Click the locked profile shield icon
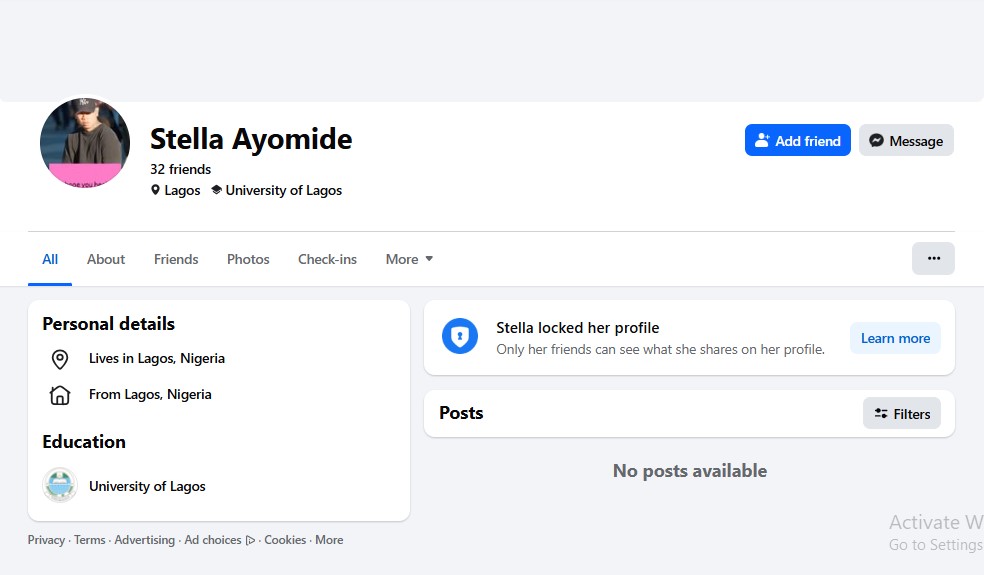This screenshot has height=575, width=984. tap(460, 337)
